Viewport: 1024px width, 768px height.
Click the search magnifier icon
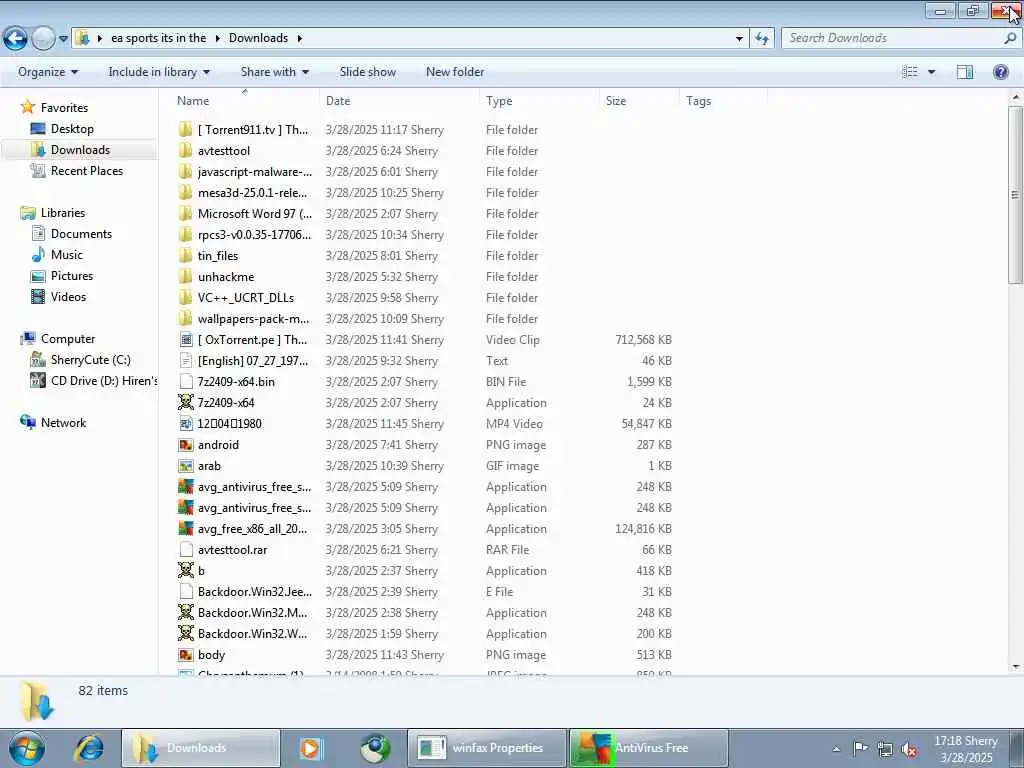(x=1010, y=39)
